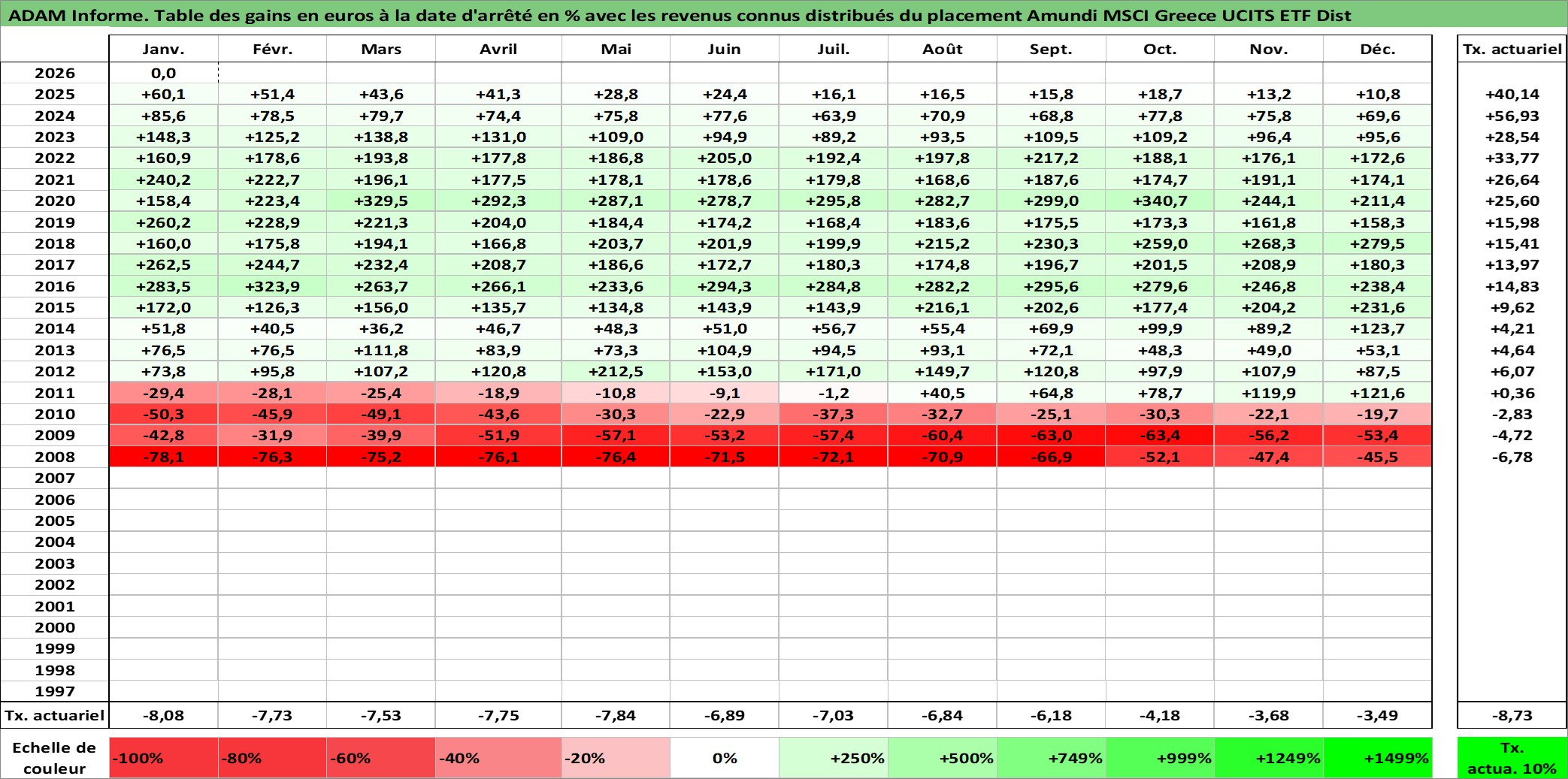Select the +1499% color scale swatch
The width and height of the screenshot is (1568, 779).
coord(1377,758)
